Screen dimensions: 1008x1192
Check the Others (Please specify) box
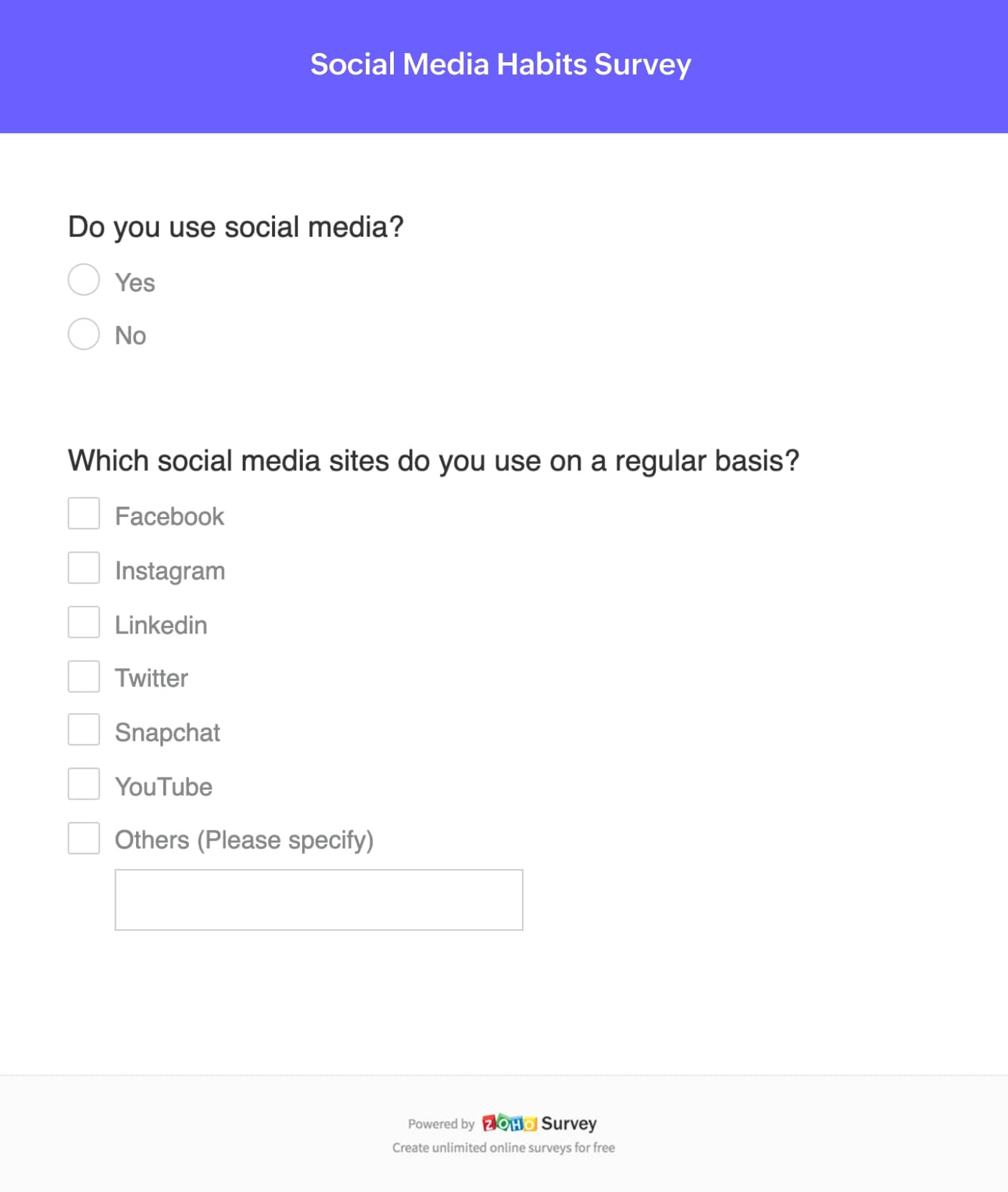(x=84, y=838)
